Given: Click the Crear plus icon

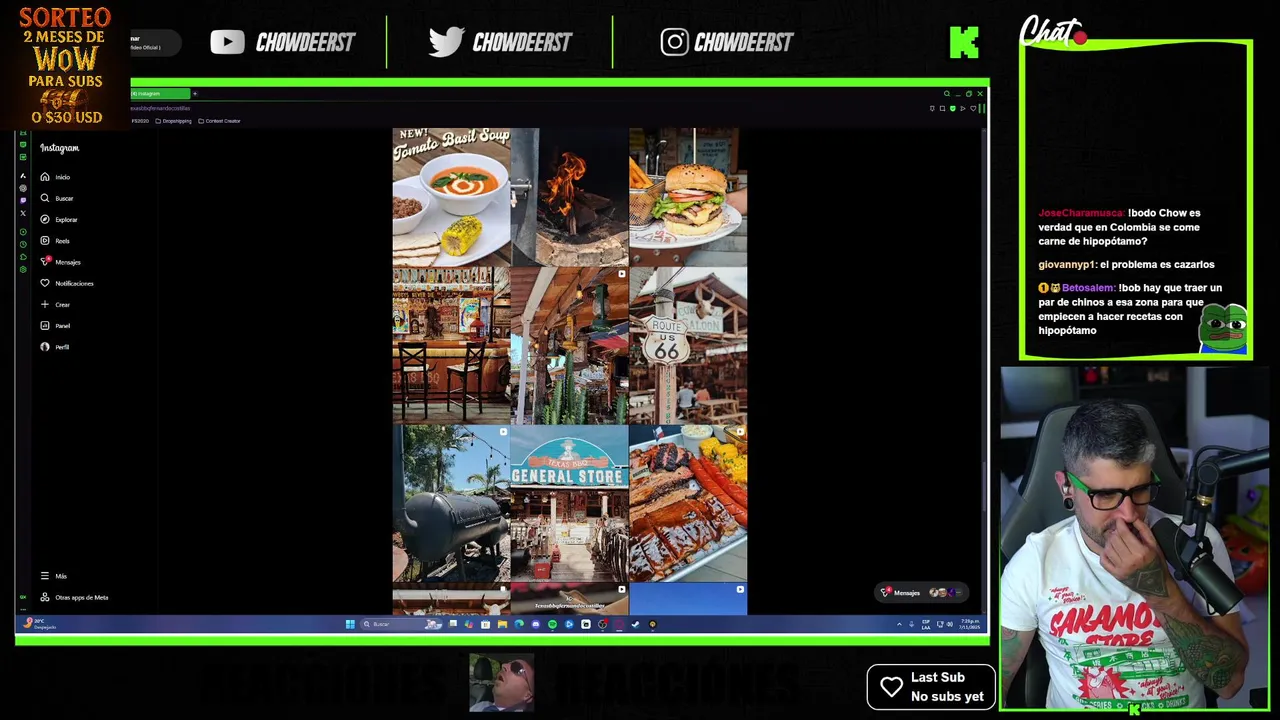Looking at the screenshot, I should tap(45, 304).
